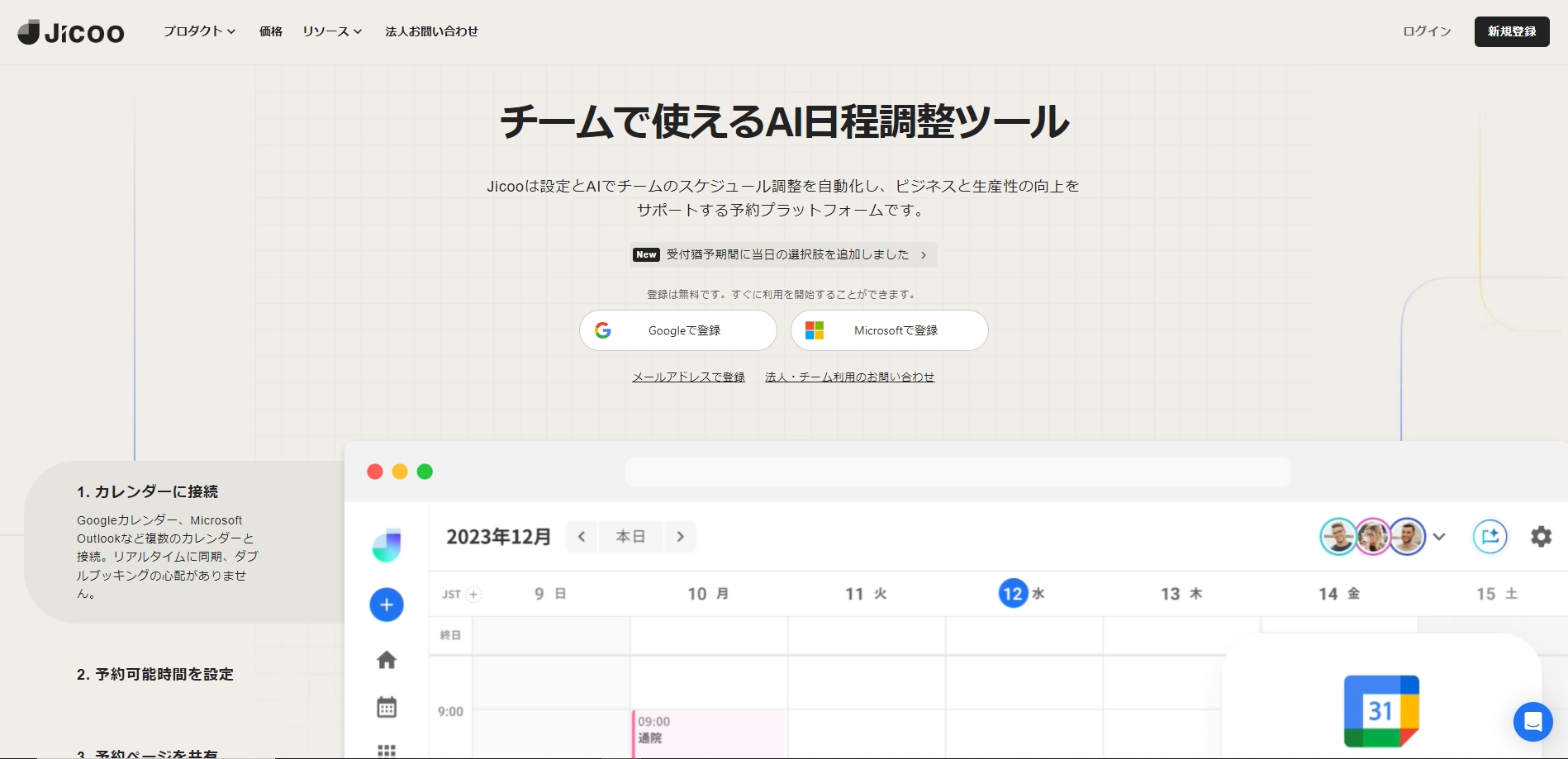Select the 13 木 day header
Image resolution: width=1568 pixels, height=759 pixels.
(1181, 594)
